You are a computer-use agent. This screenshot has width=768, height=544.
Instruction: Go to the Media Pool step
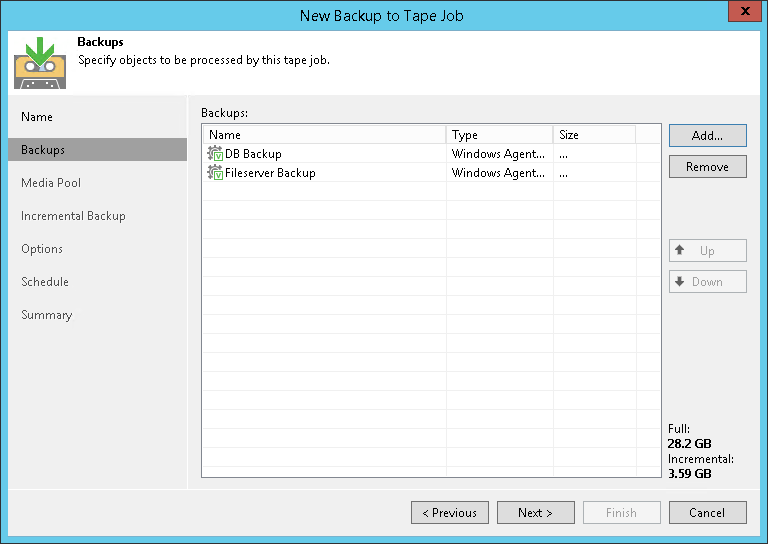pos(51,183)
